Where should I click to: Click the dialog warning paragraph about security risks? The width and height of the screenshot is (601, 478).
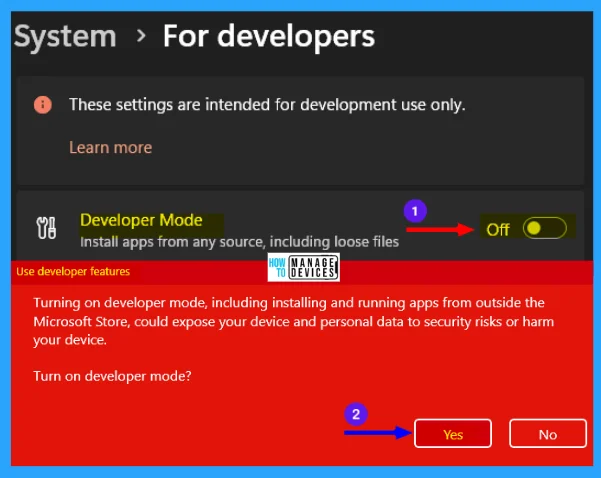[294, 321]
